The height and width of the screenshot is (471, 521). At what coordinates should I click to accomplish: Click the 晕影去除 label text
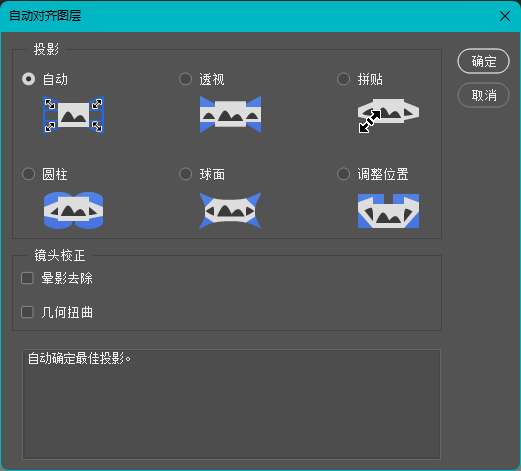click(x=67, y=278)
